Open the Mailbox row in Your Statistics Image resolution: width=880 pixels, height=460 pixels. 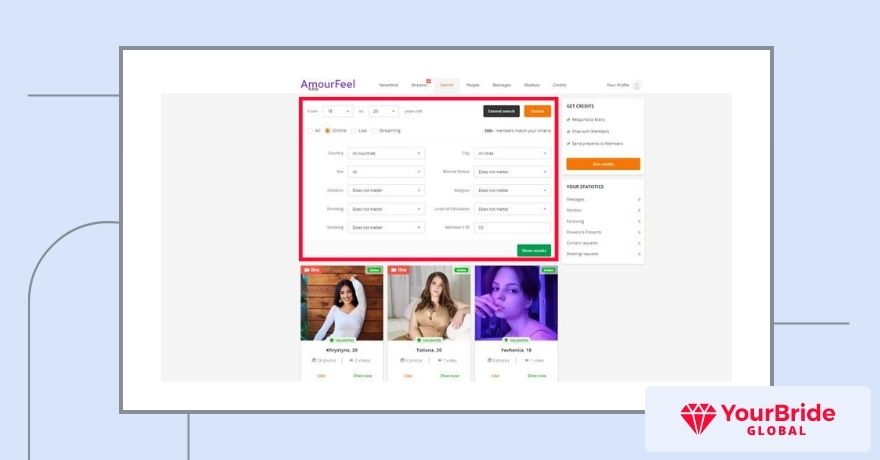[603, 210]
